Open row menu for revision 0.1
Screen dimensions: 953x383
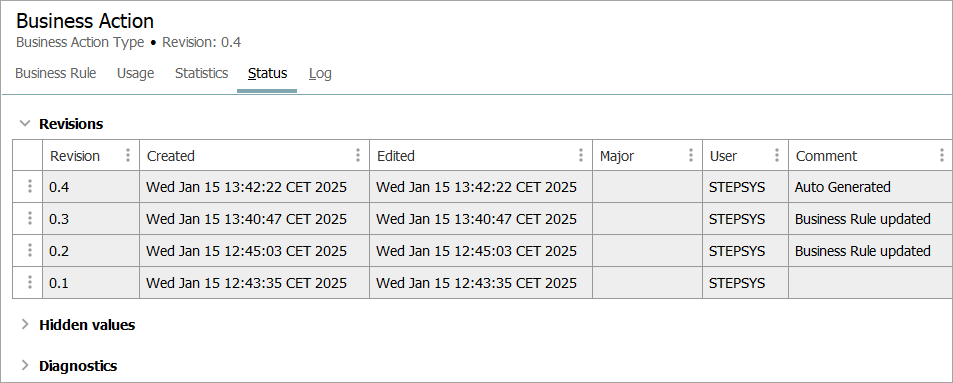29,283
